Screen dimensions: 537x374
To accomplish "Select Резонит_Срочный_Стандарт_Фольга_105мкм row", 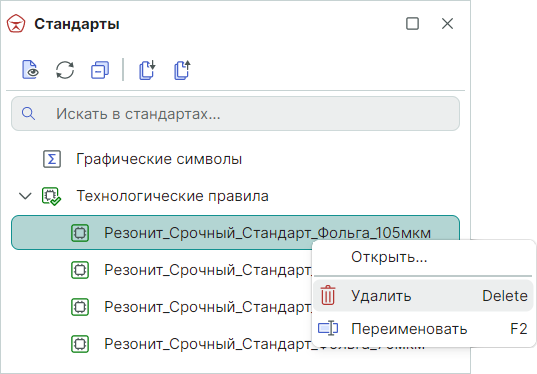I will click(x=235, y=233).
